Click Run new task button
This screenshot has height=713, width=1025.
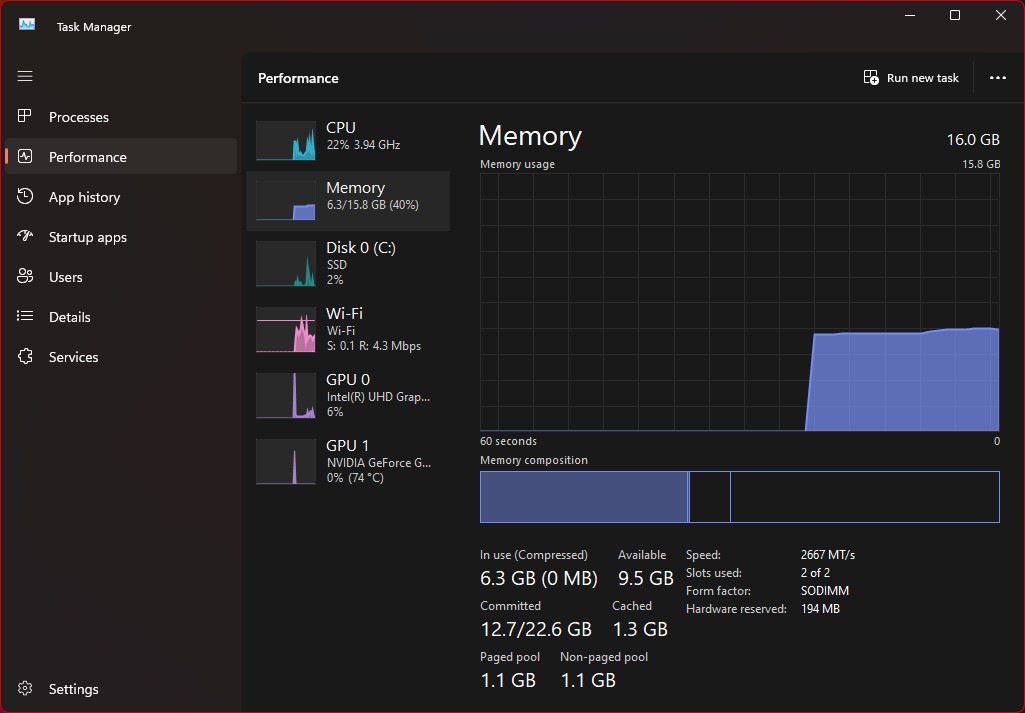tap(911, 78)
